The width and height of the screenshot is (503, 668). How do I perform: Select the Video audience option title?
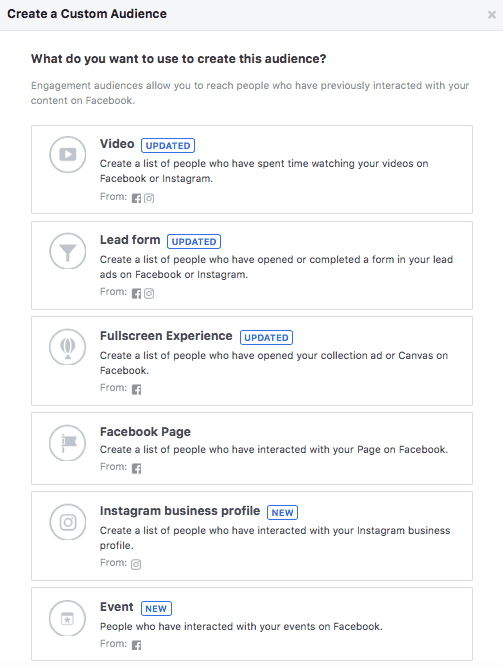click(117, 144)
